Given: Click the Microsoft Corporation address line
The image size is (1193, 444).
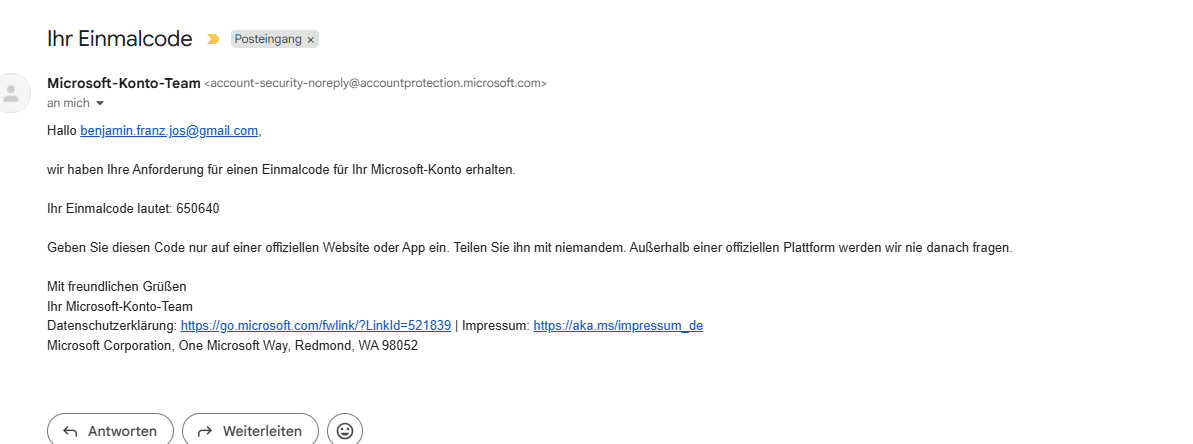Looking at the screenshot, I should click(x=232, y=346).
